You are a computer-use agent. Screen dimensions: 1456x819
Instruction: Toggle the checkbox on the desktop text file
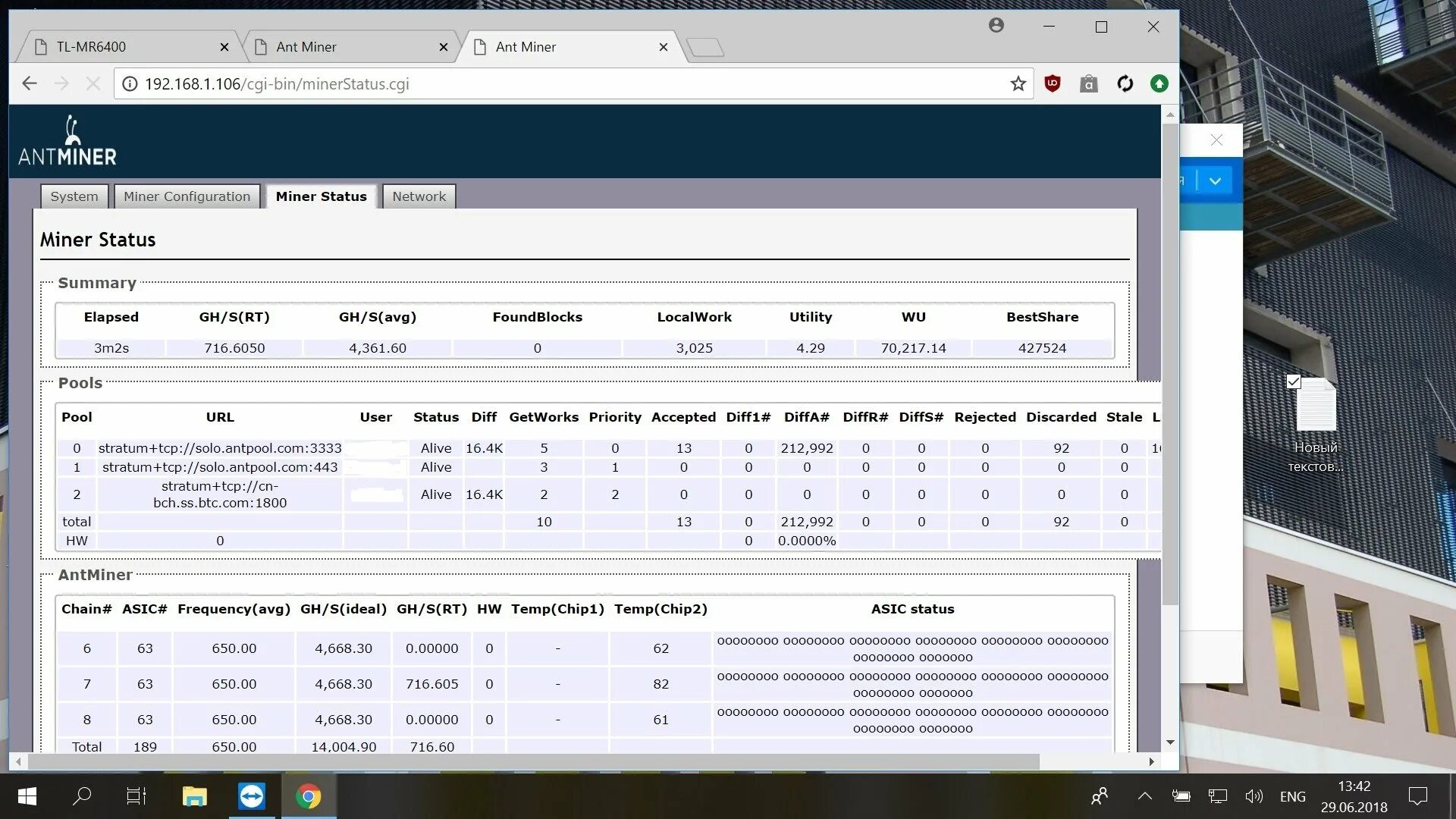1294,381
